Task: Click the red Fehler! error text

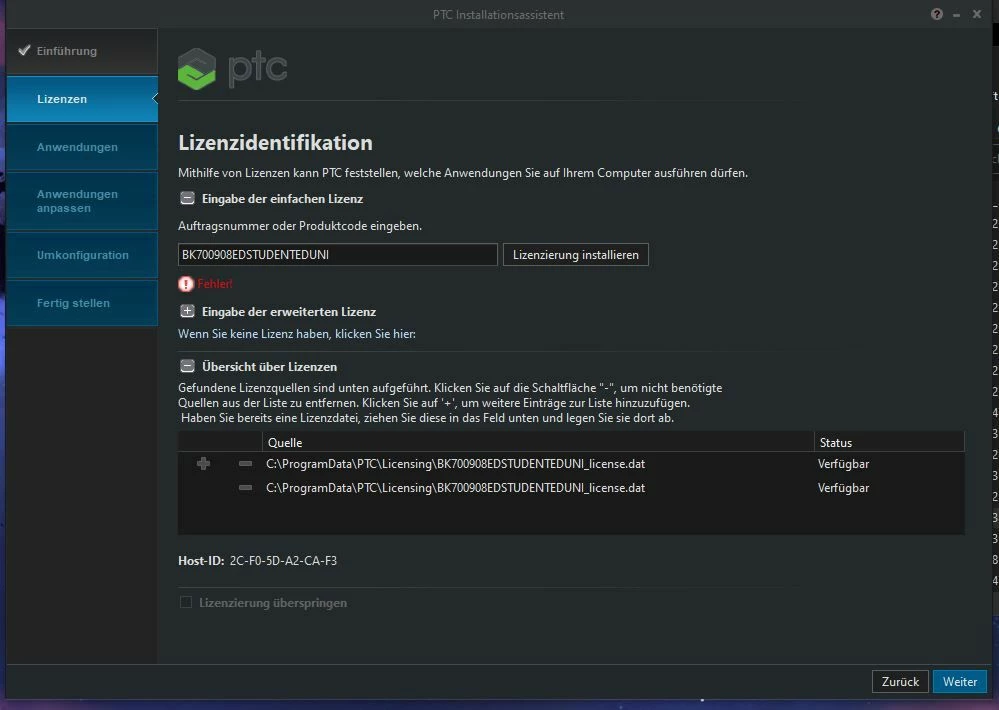Action: point(215,284)
